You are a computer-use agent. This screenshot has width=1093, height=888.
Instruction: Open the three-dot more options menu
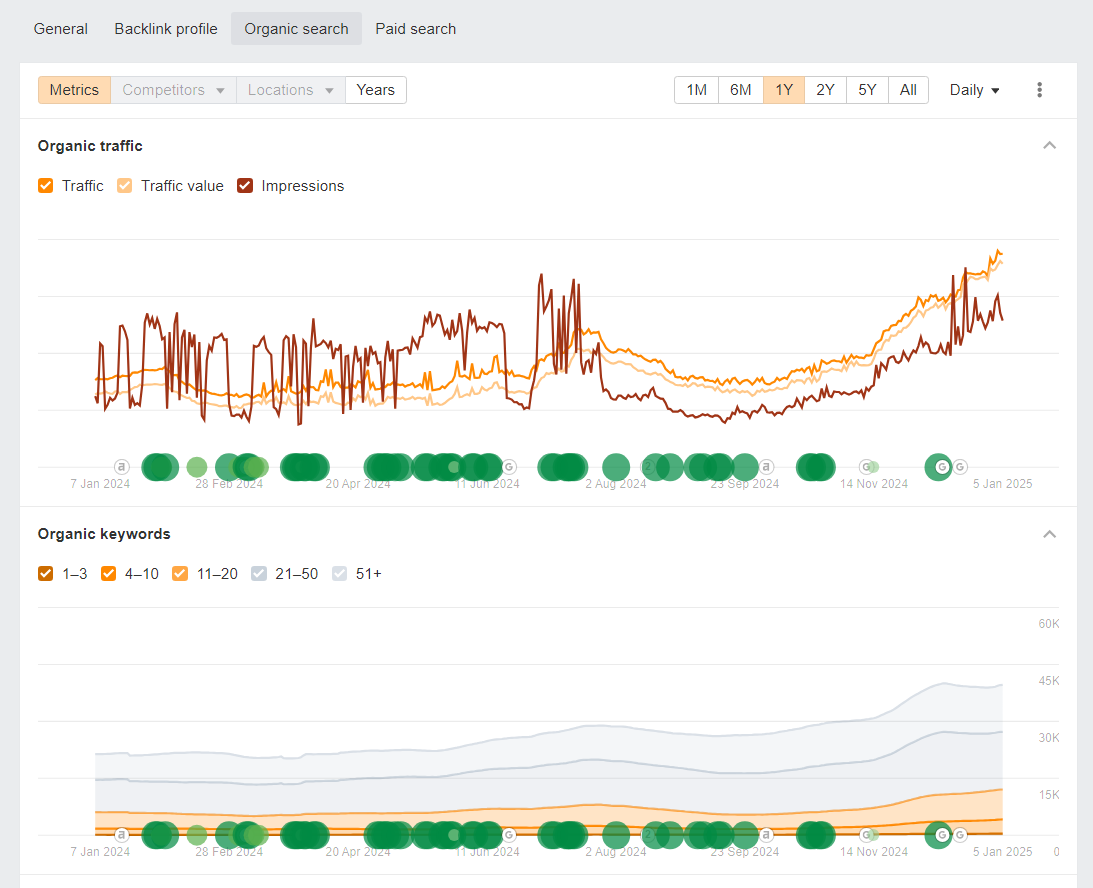[x=1039, y=90]
